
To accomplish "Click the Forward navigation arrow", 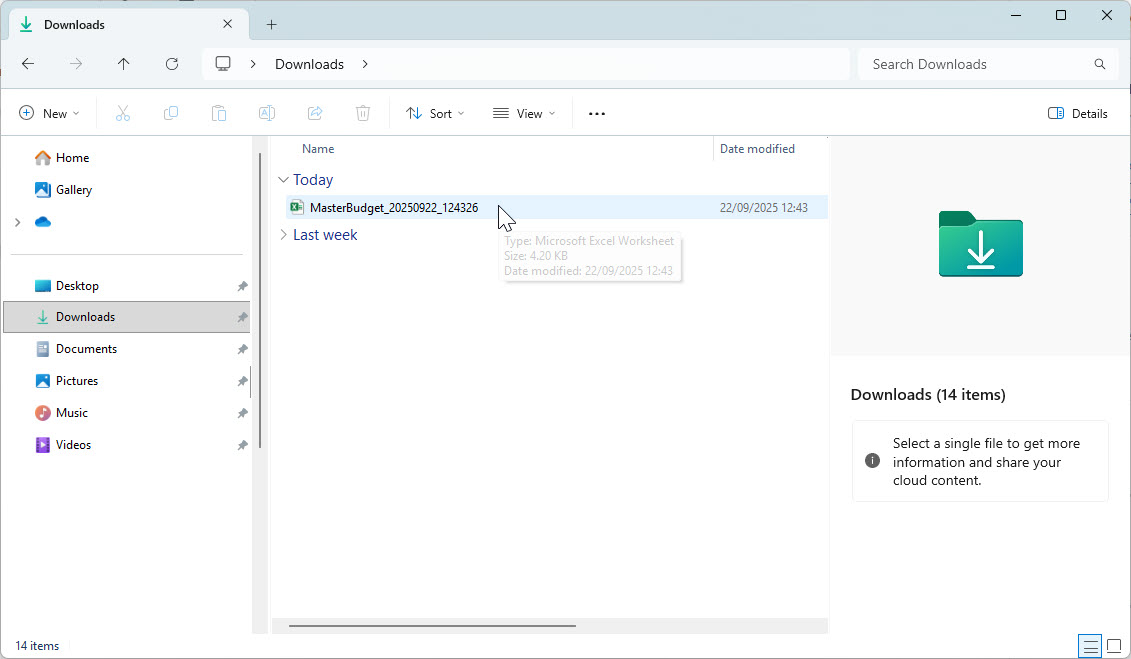I will [76, 64].
